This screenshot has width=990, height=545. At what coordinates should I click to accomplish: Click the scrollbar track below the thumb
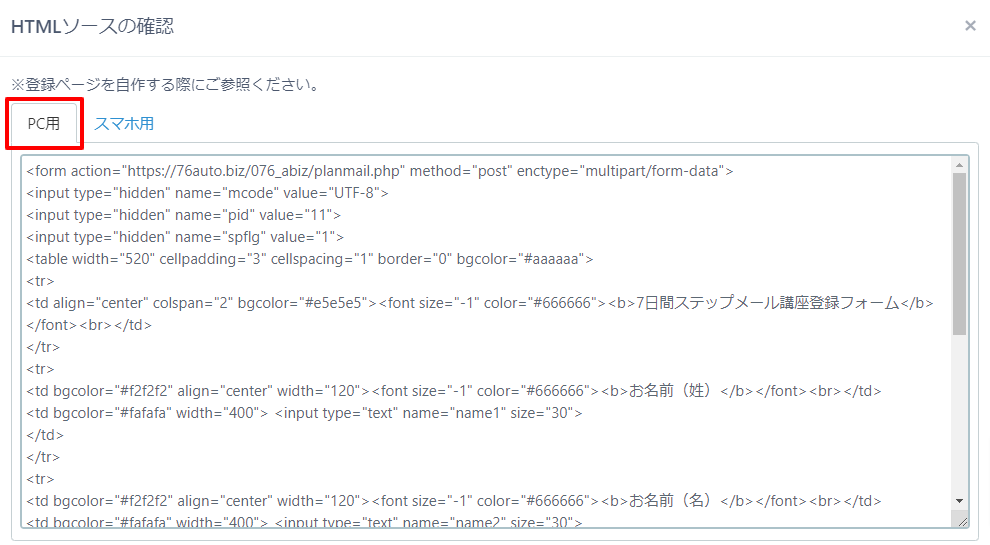point(960,414)
